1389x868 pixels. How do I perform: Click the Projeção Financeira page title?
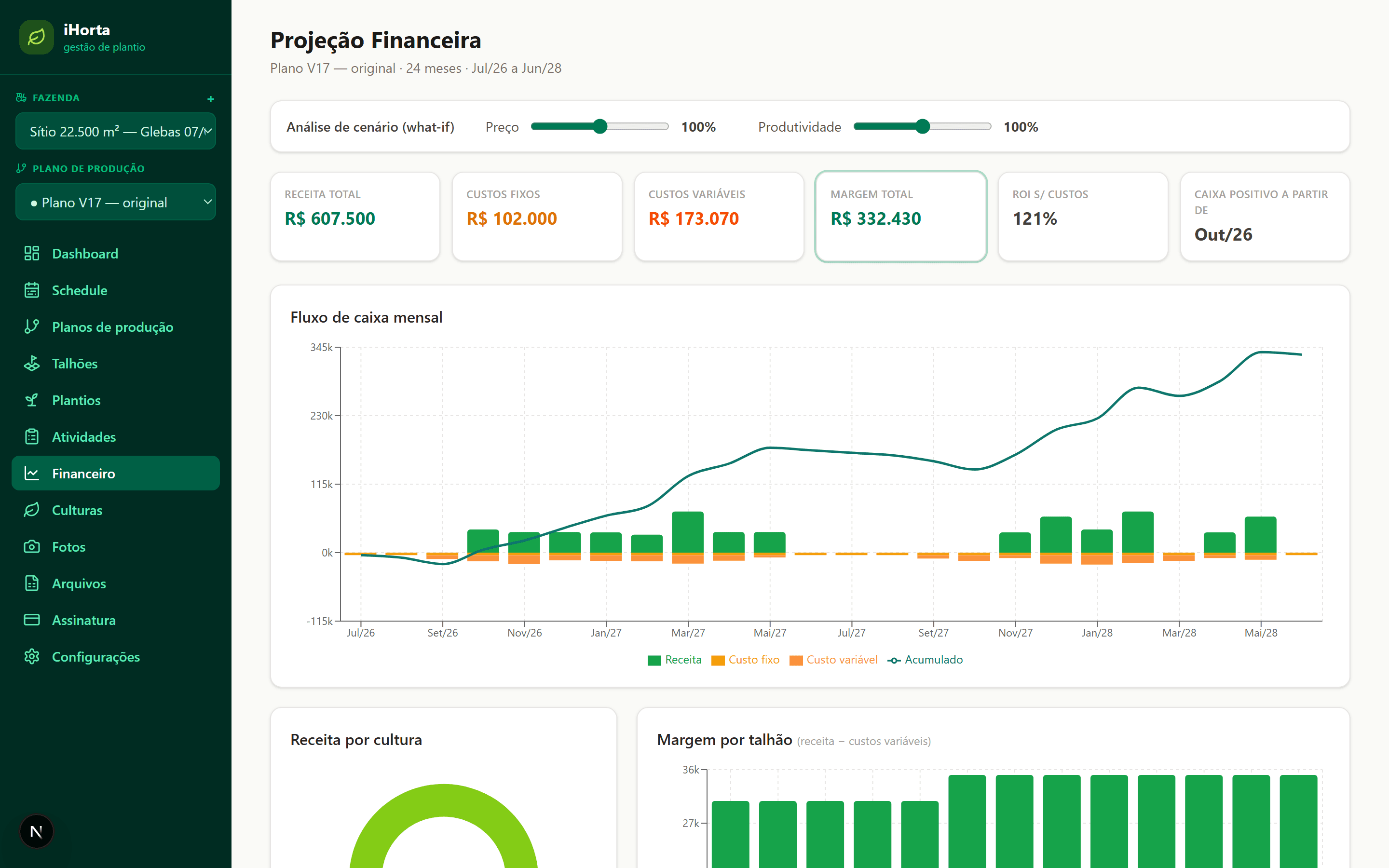(x=376, y=40)
